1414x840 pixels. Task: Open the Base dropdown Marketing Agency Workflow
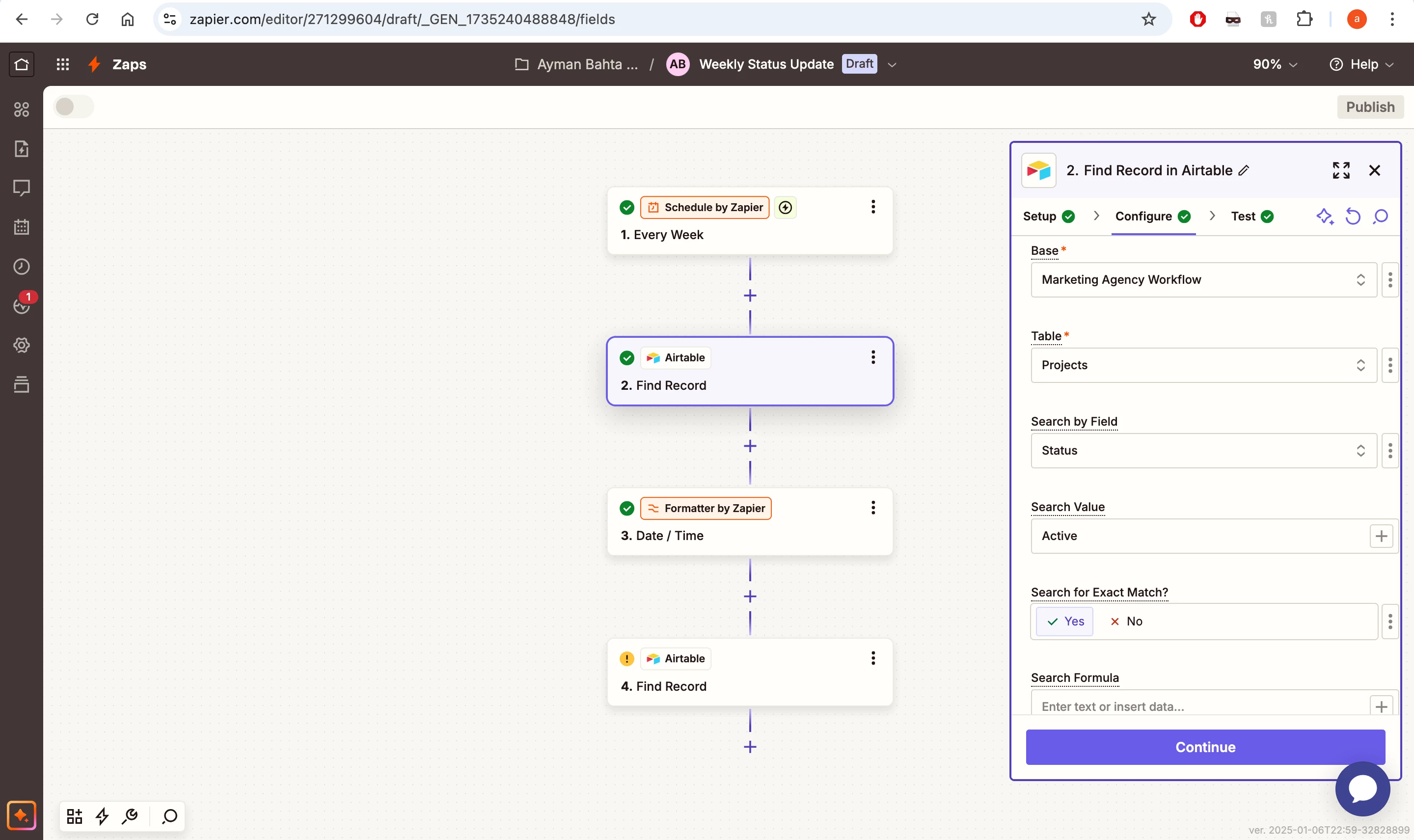coord(1203,280)
